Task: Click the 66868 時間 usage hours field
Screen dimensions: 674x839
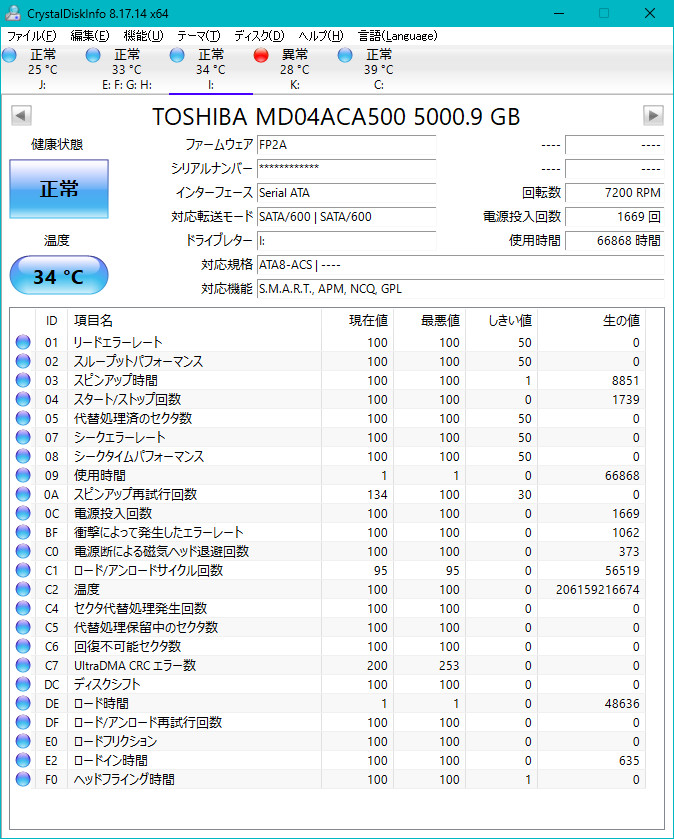Action: pos(615,241)
